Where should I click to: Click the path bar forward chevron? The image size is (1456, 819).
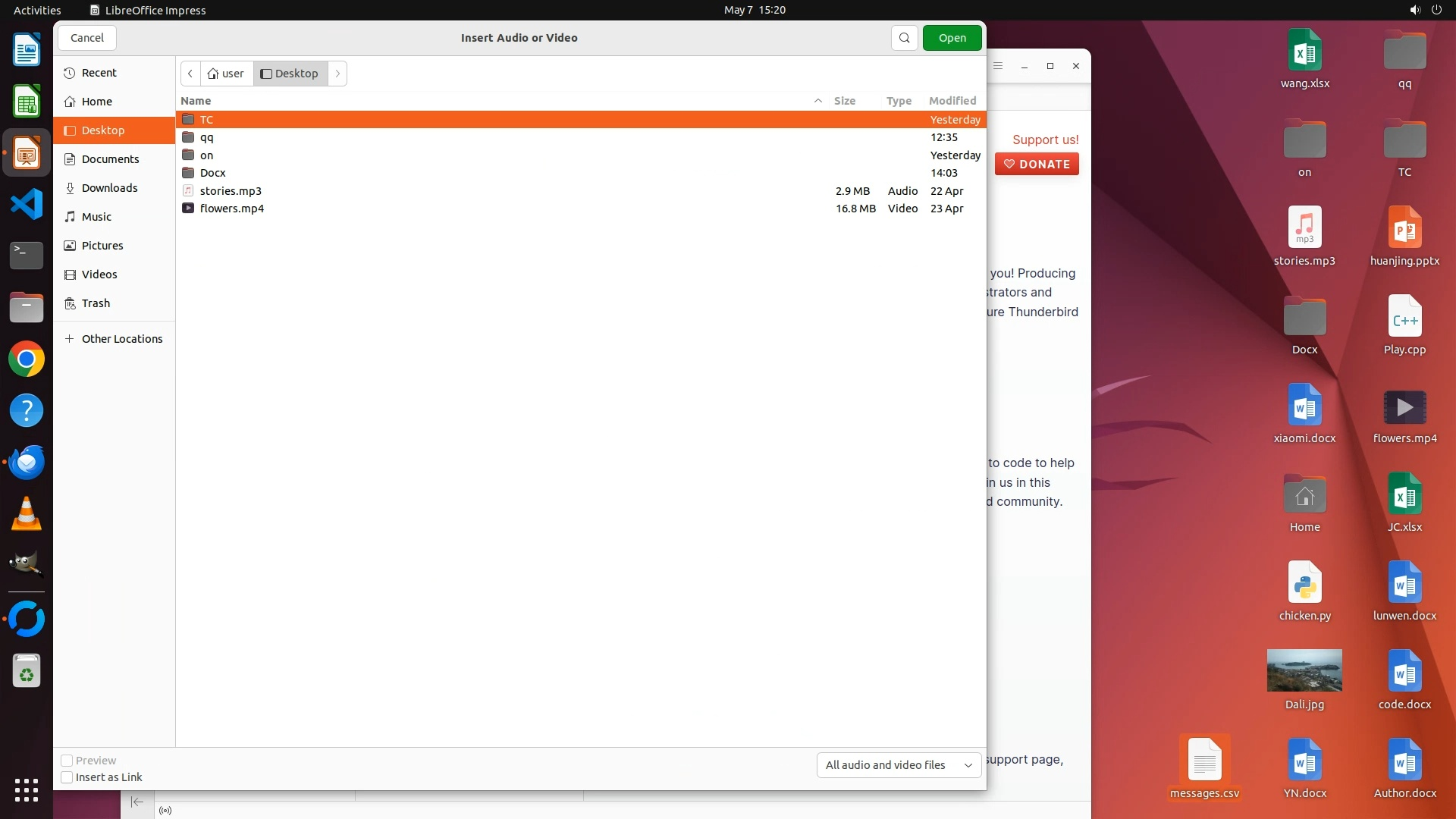tap(337, 74)
